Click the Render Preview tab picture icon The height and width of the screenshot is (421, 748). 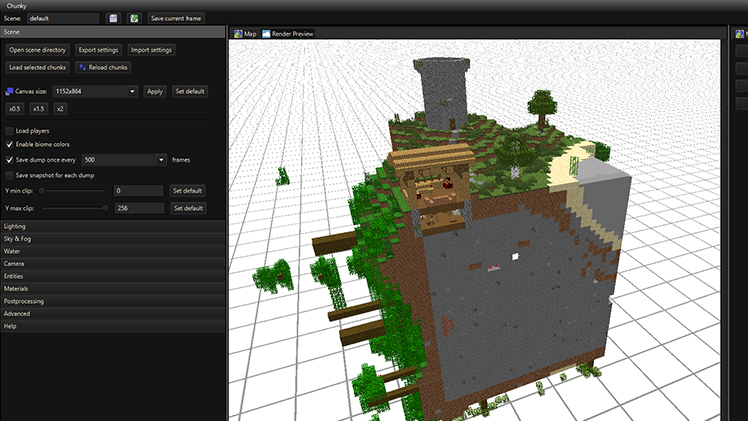coord(266,34)
